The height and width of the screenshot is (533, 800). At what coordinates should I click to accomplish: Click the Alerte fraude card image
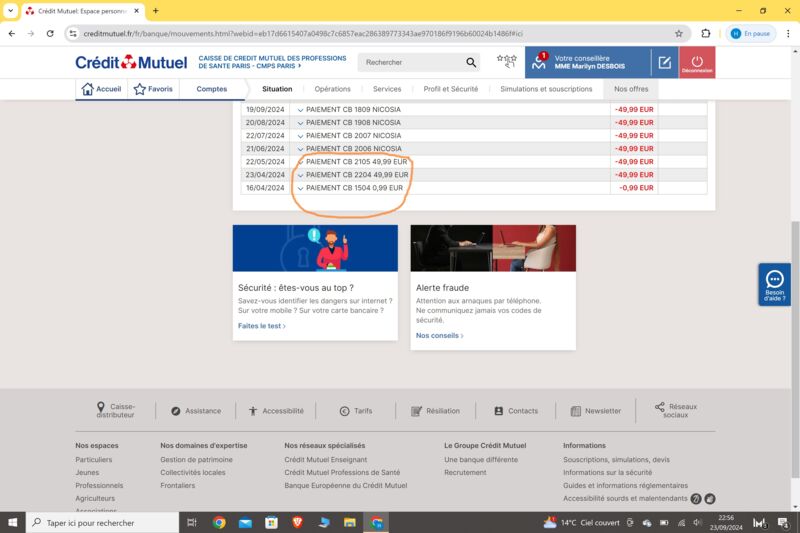493,248
